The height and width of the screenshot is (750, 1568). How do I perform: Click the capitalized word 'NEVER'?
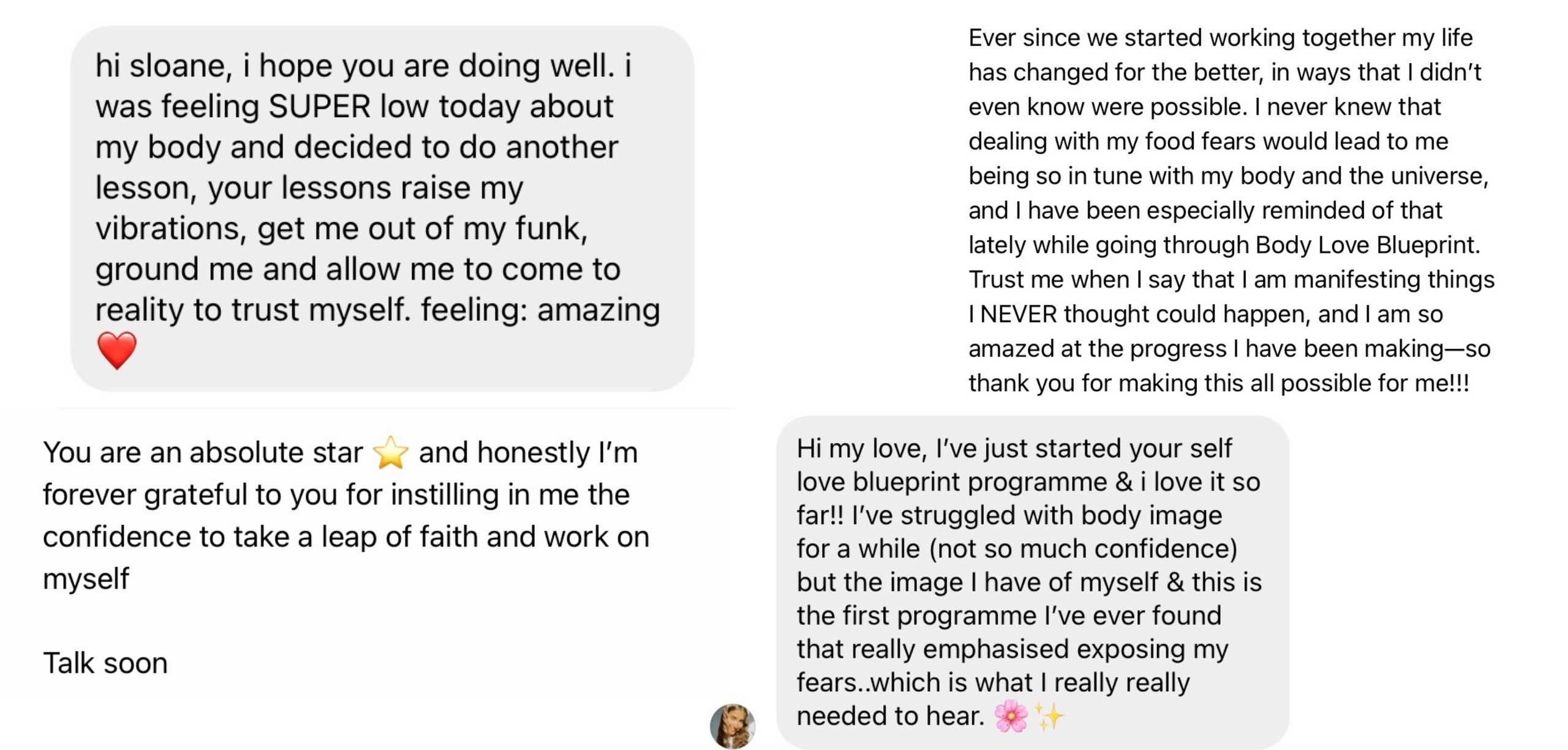click(x=1018, y=314)
